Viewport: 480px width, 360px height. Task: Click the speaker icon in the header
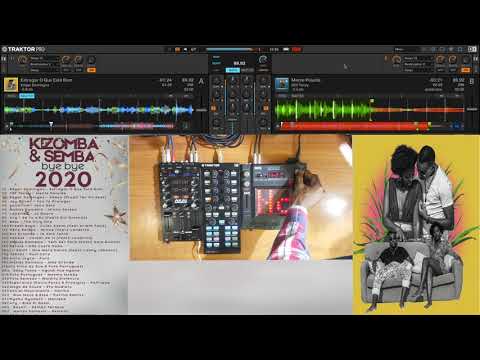point(186,49)
